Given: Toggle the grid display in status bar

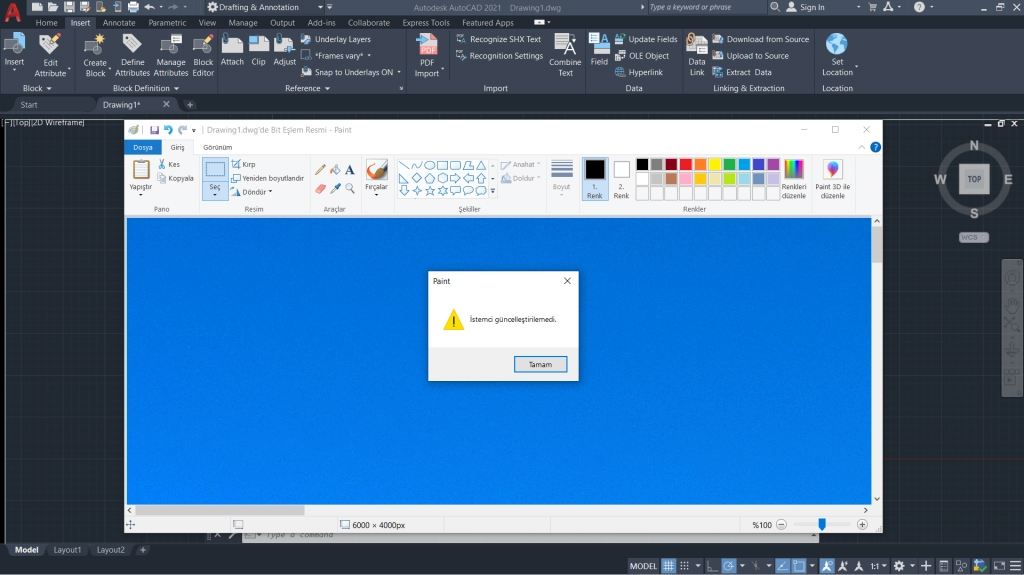Looking at the screenshot, I should point(668,566).
